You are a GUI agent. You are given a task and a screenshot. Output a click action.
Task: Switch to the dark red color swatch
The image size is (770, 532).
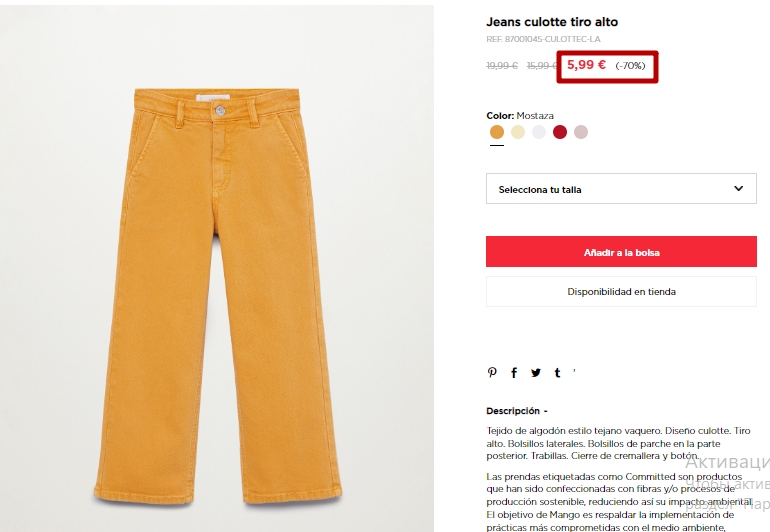click(x=560, y=132)
